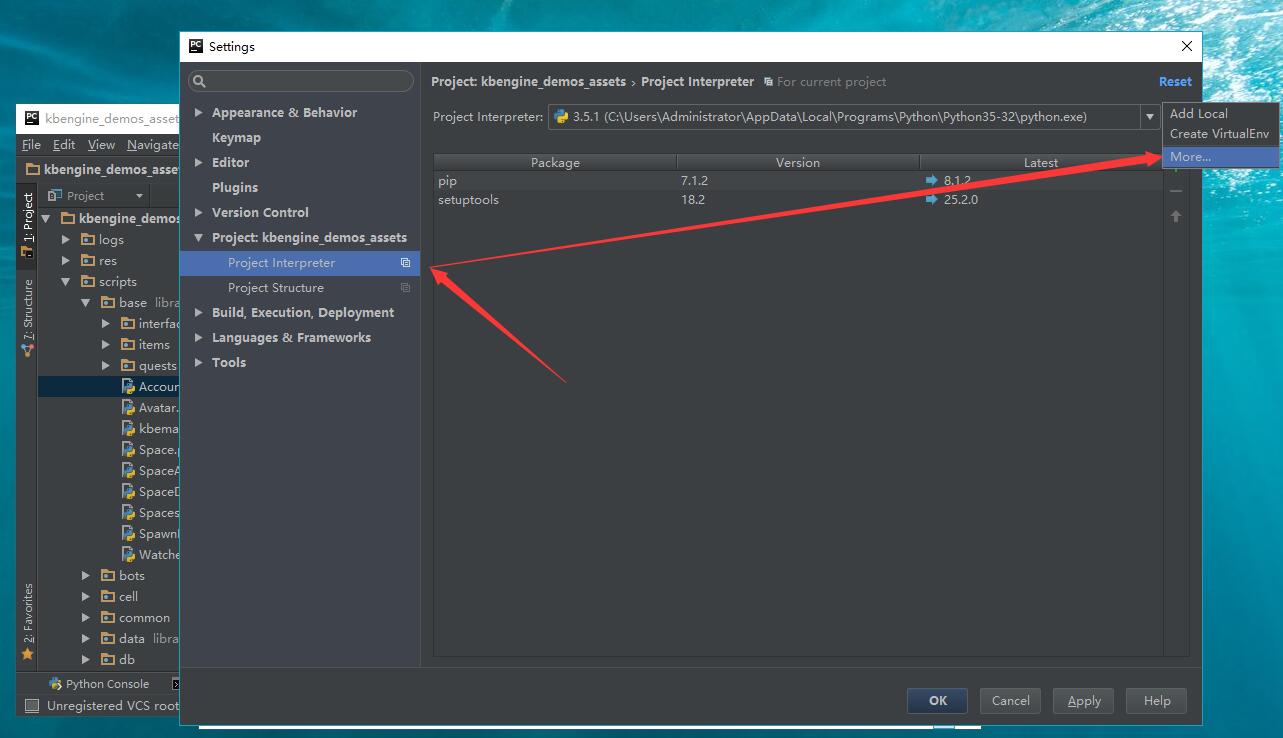The width and height of the screenshot is (1283, 738).
Task: Click the kbengine_demos_assets breadcrumb folder
Action: (102, 169)
